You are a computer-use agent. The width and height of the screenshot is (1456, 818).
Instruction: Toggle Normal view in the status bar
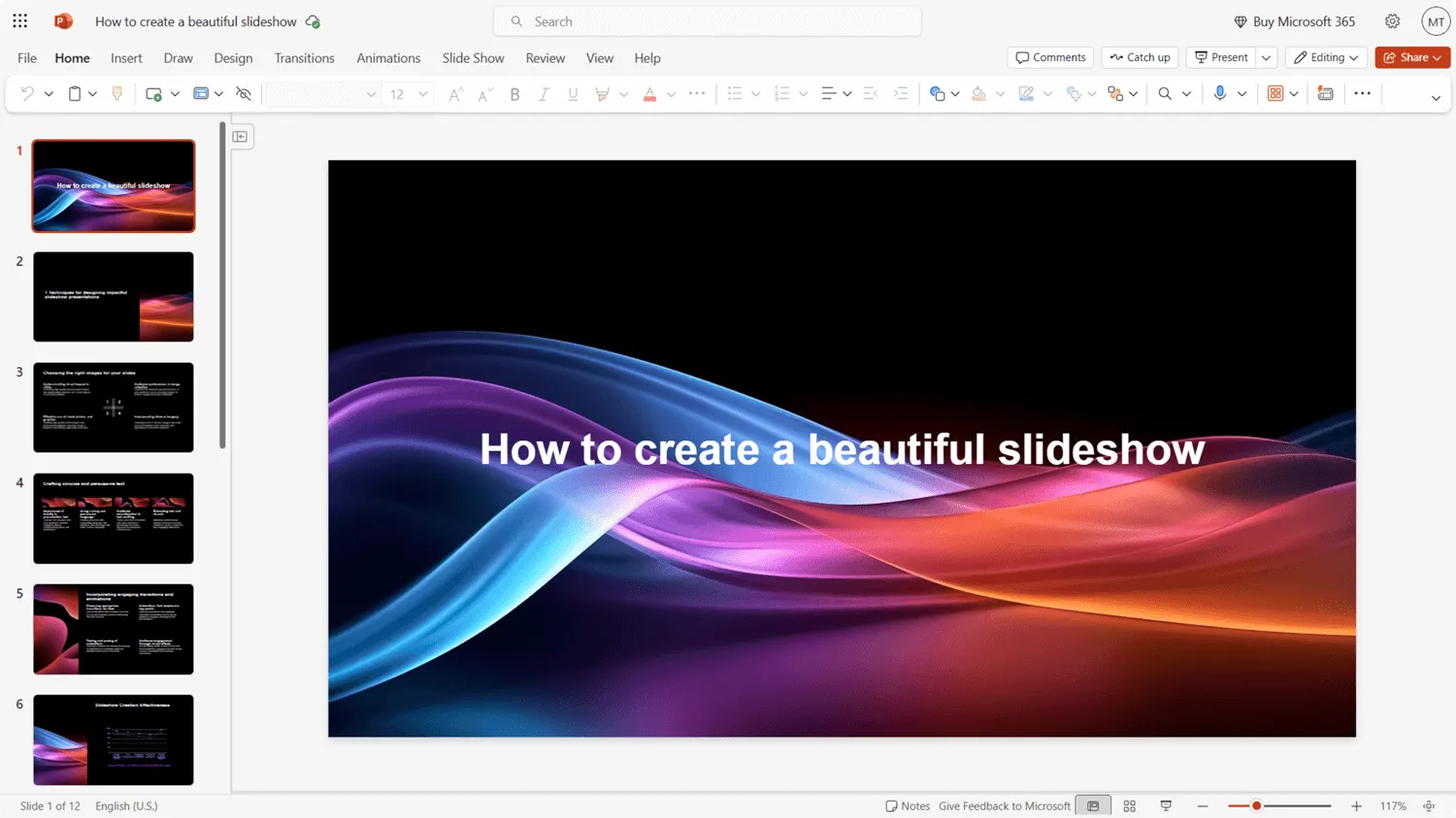pyautogui.click(x=1092, y=805)
